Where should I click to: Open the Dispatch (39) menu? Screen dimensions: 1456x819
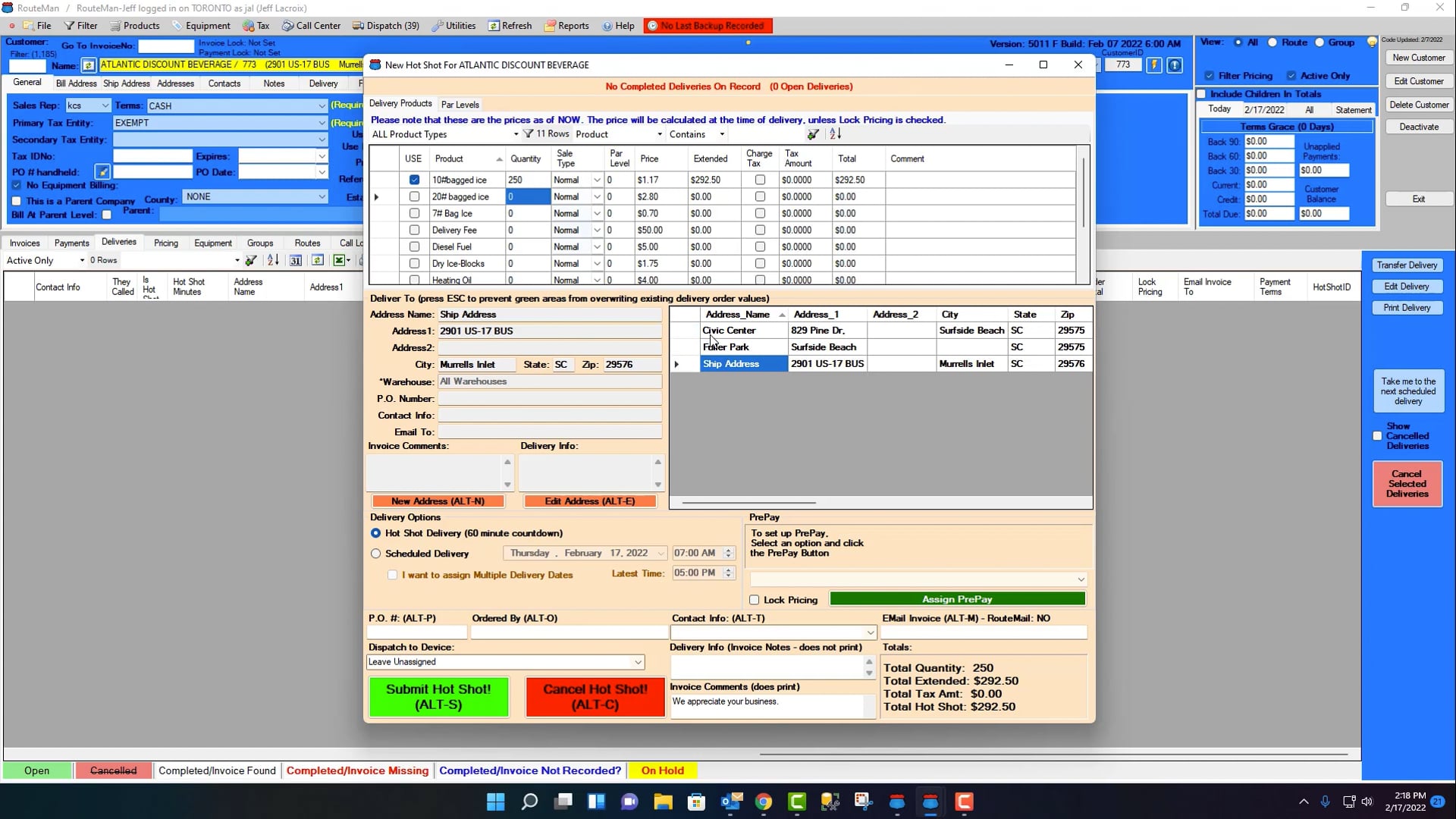tap(386, 26)
